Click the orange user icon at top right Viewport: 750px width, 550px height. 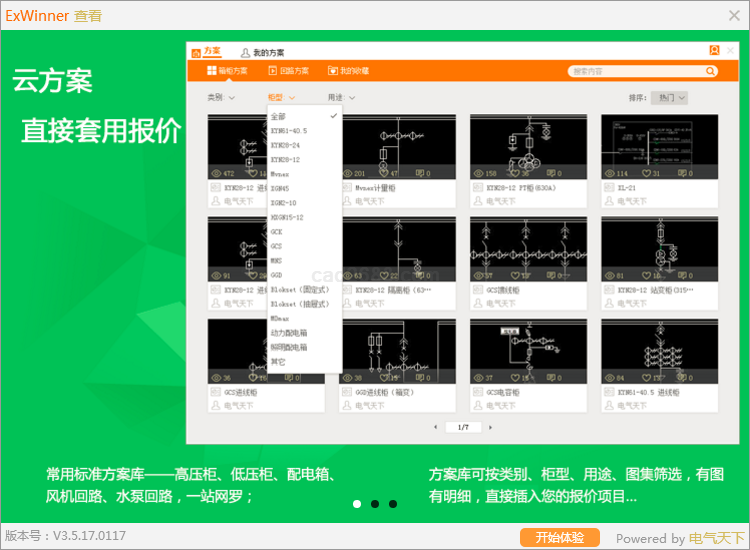click(714, 51)
